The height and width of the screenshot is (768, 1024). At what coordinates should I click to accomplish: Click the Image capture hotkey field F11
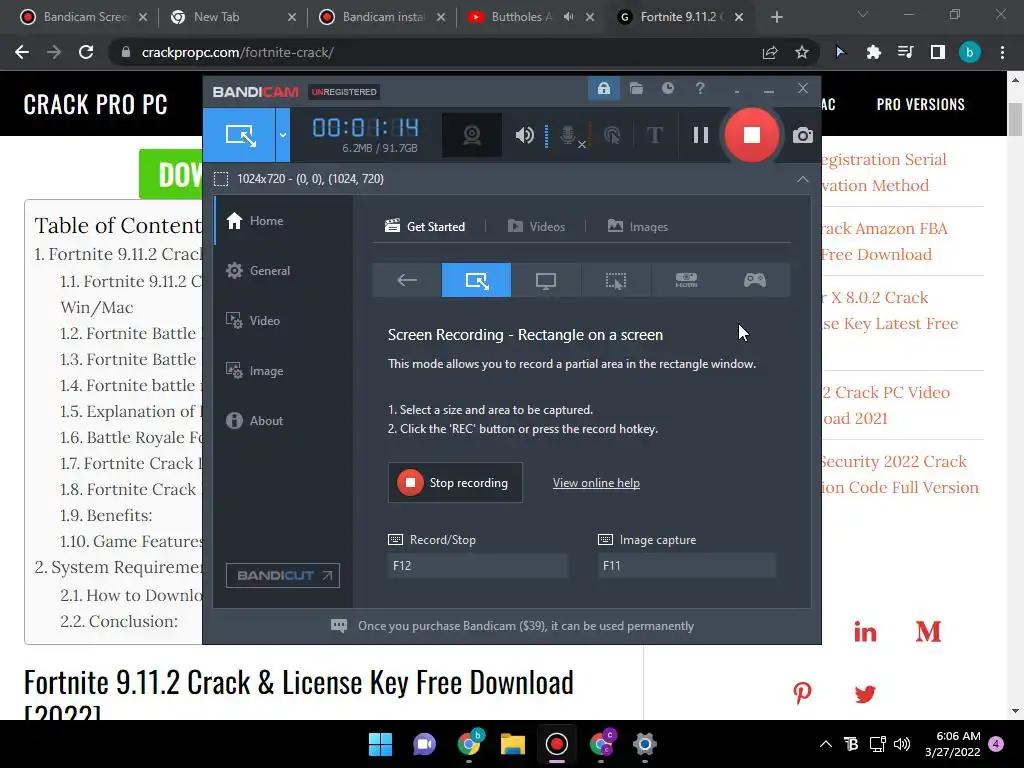(687, 566)
